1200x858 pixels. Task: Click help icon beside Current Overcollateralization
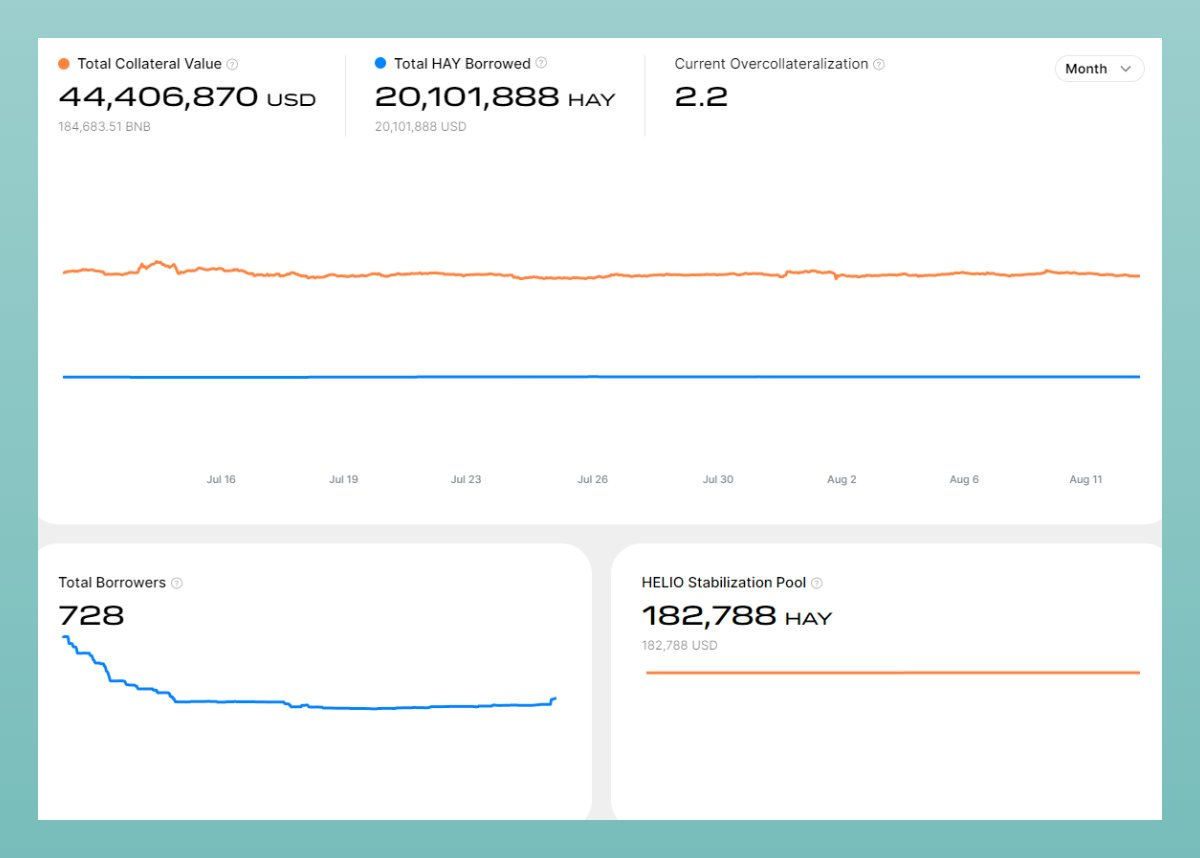tap(878, 64)
